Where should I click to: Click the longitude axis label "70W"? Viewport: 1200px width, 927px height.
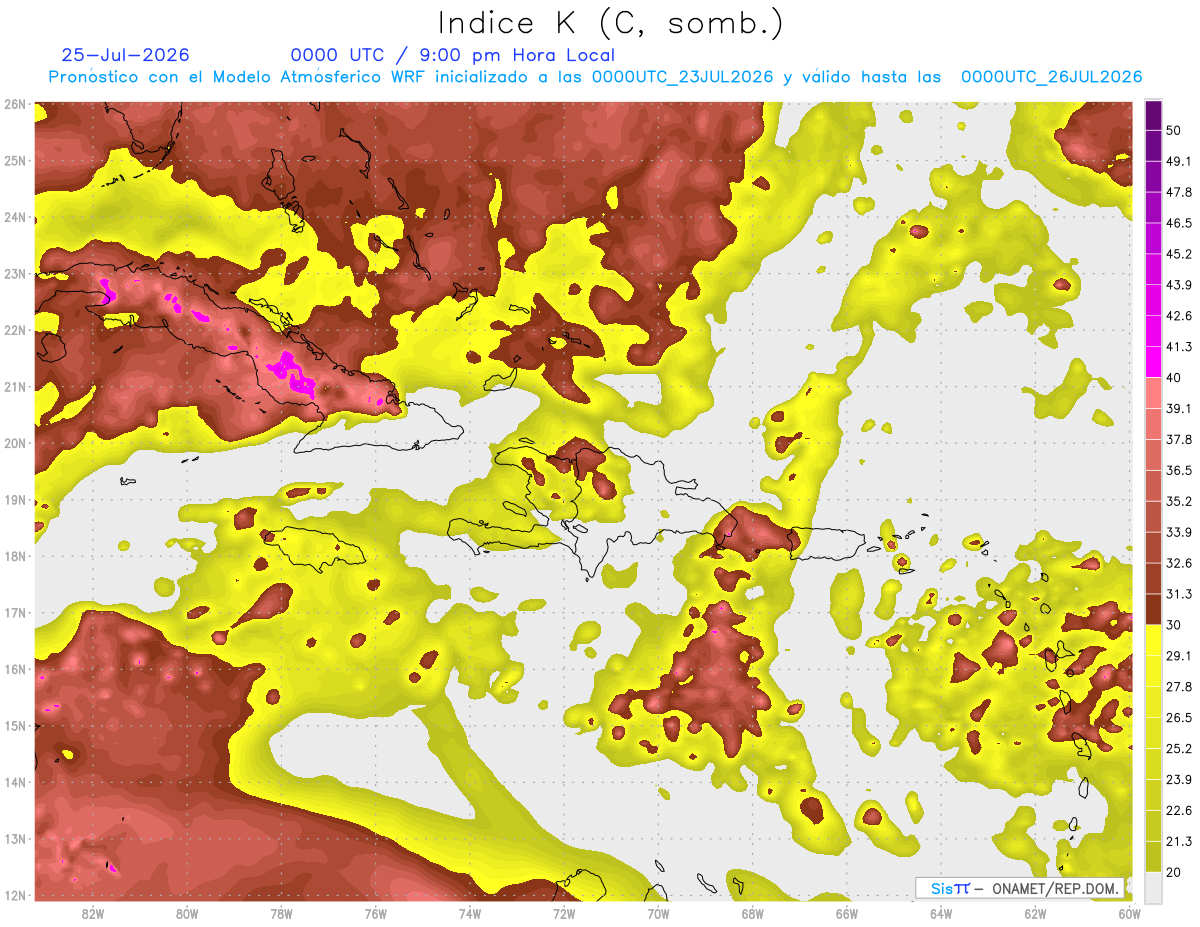coord(658,913)
